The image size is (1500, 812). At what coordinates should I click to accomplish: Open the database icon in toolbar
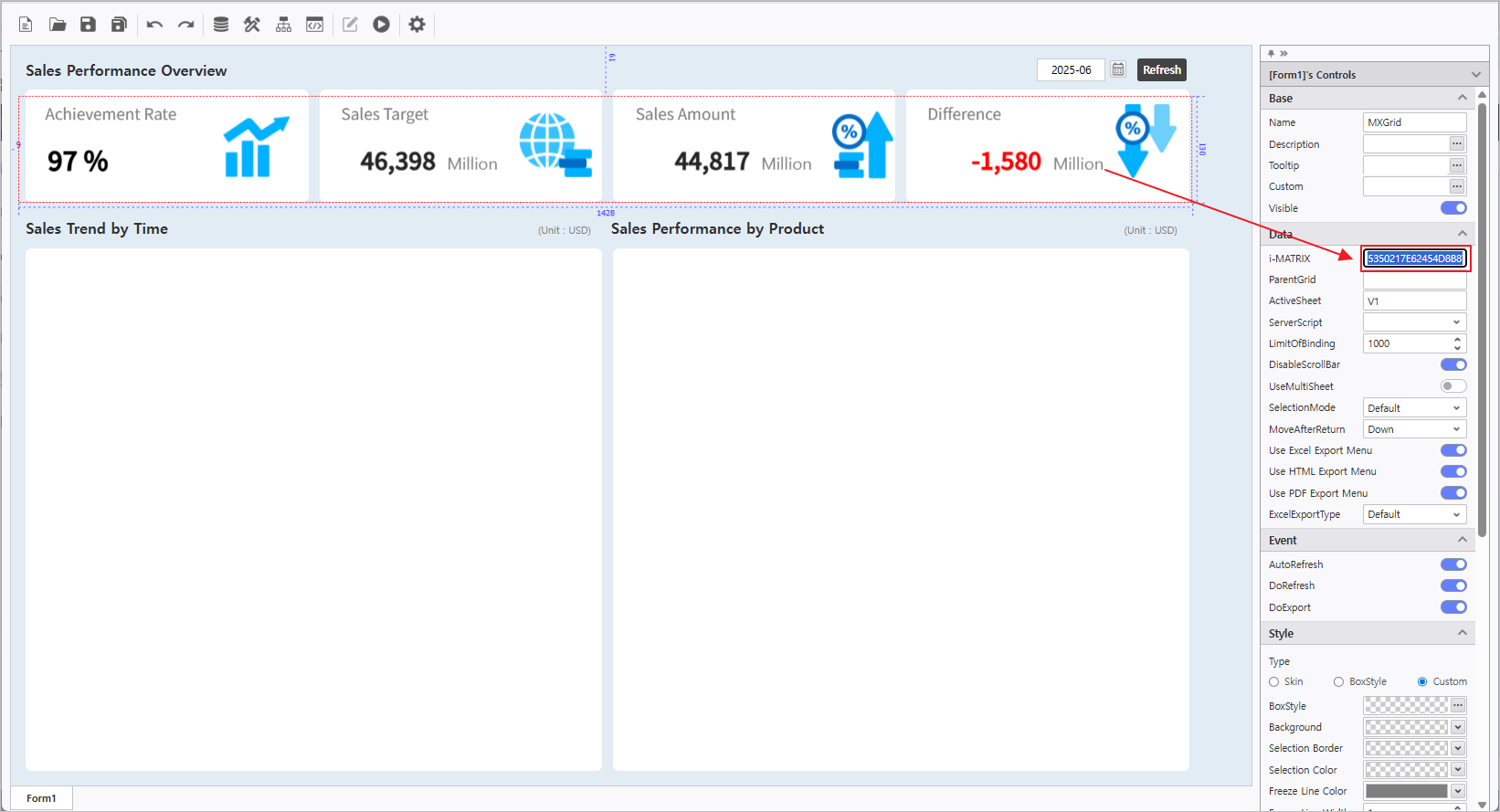pyautogui.click(x=221, y=25)
